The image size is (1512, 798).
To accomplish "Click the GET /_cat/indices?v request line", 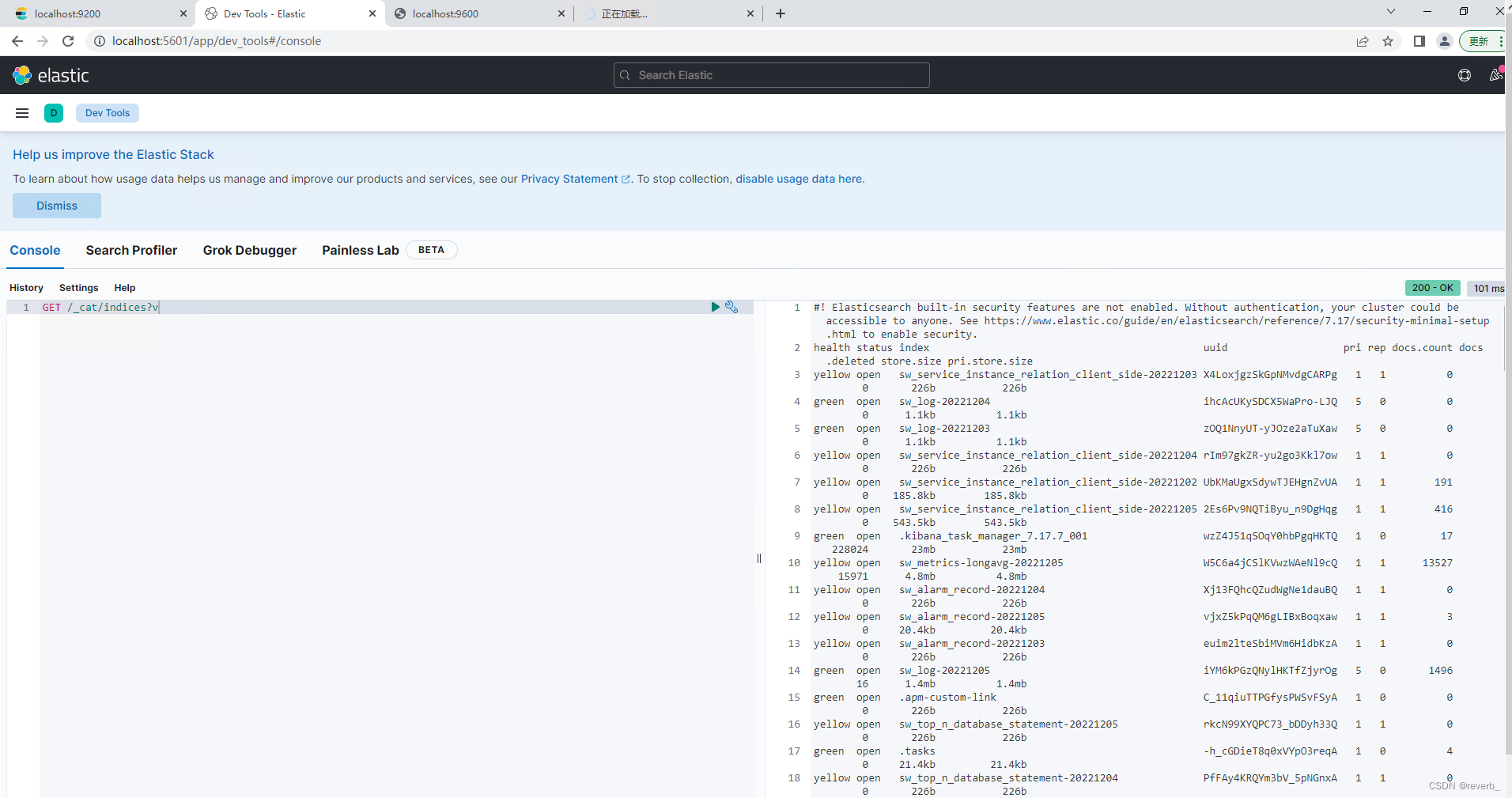I will click(101, 307).
